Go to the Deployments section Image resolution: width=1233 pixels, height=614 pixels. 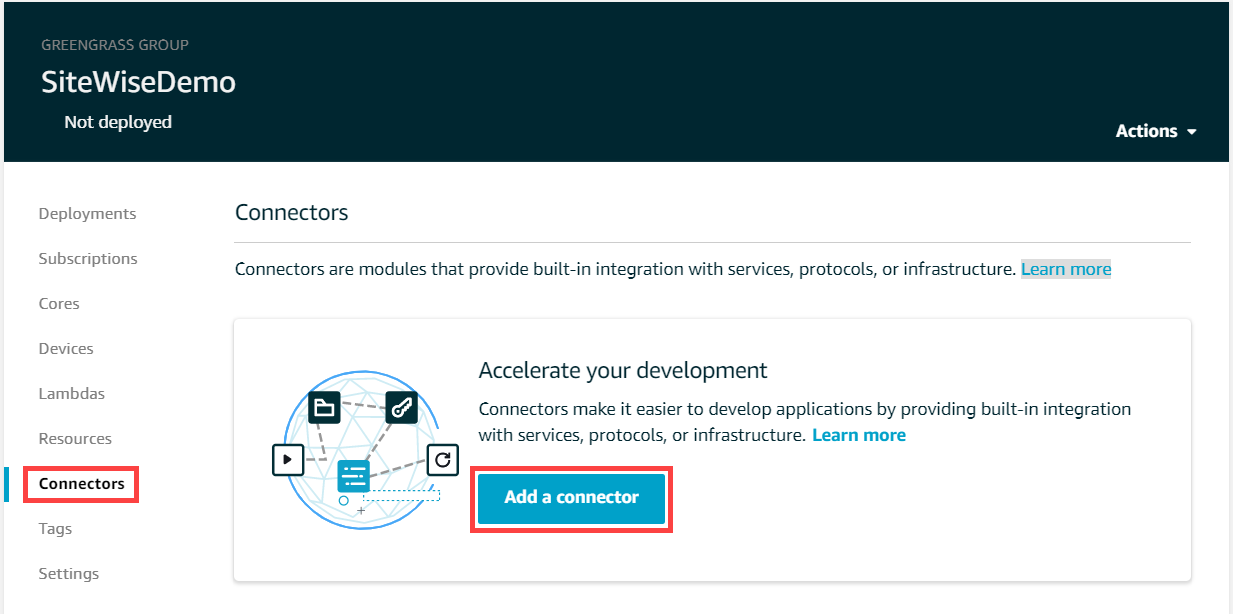click(x=87, y=214)
